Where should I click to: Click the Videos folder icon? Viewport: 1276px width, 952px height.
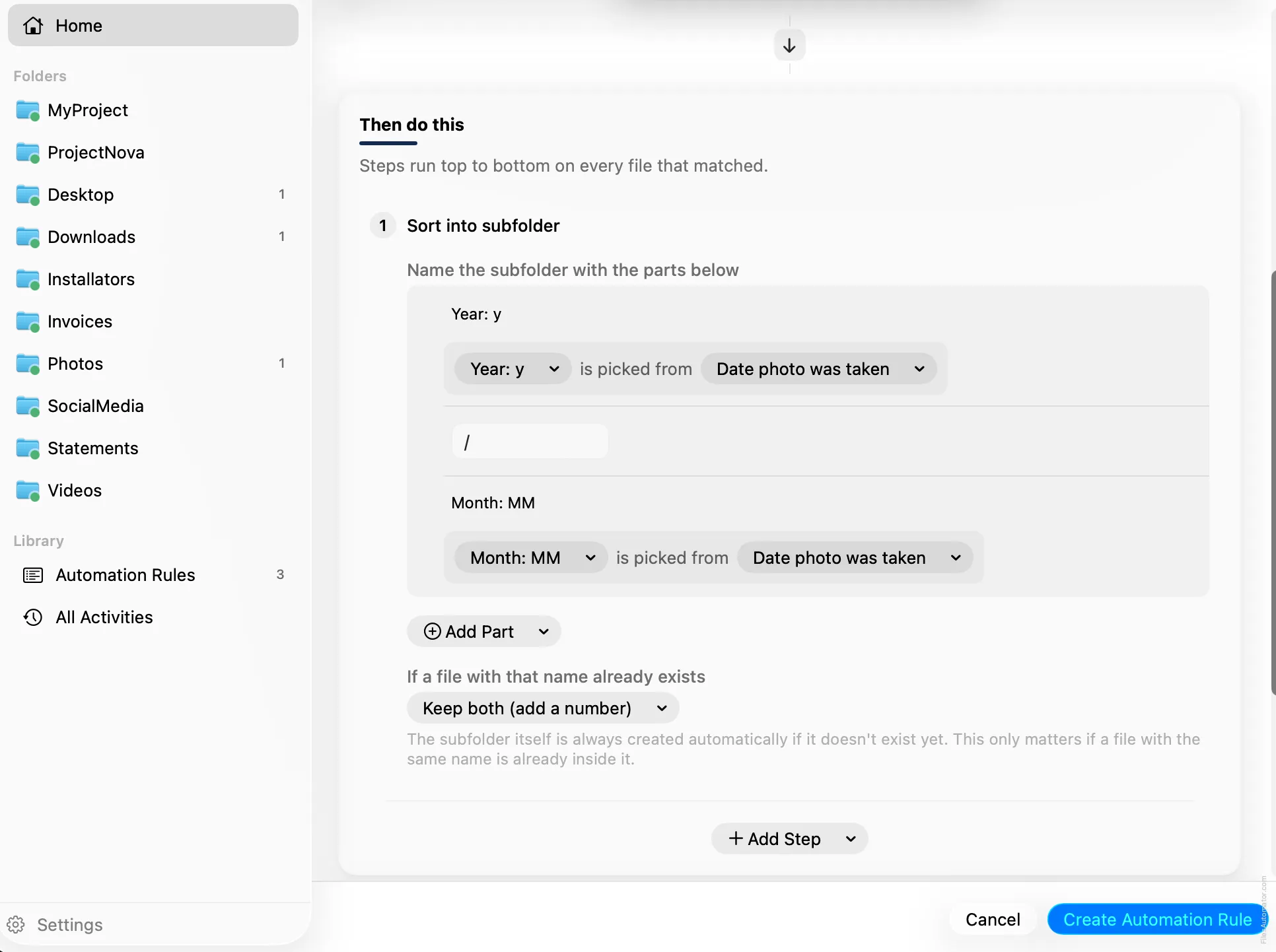(28, 491)
